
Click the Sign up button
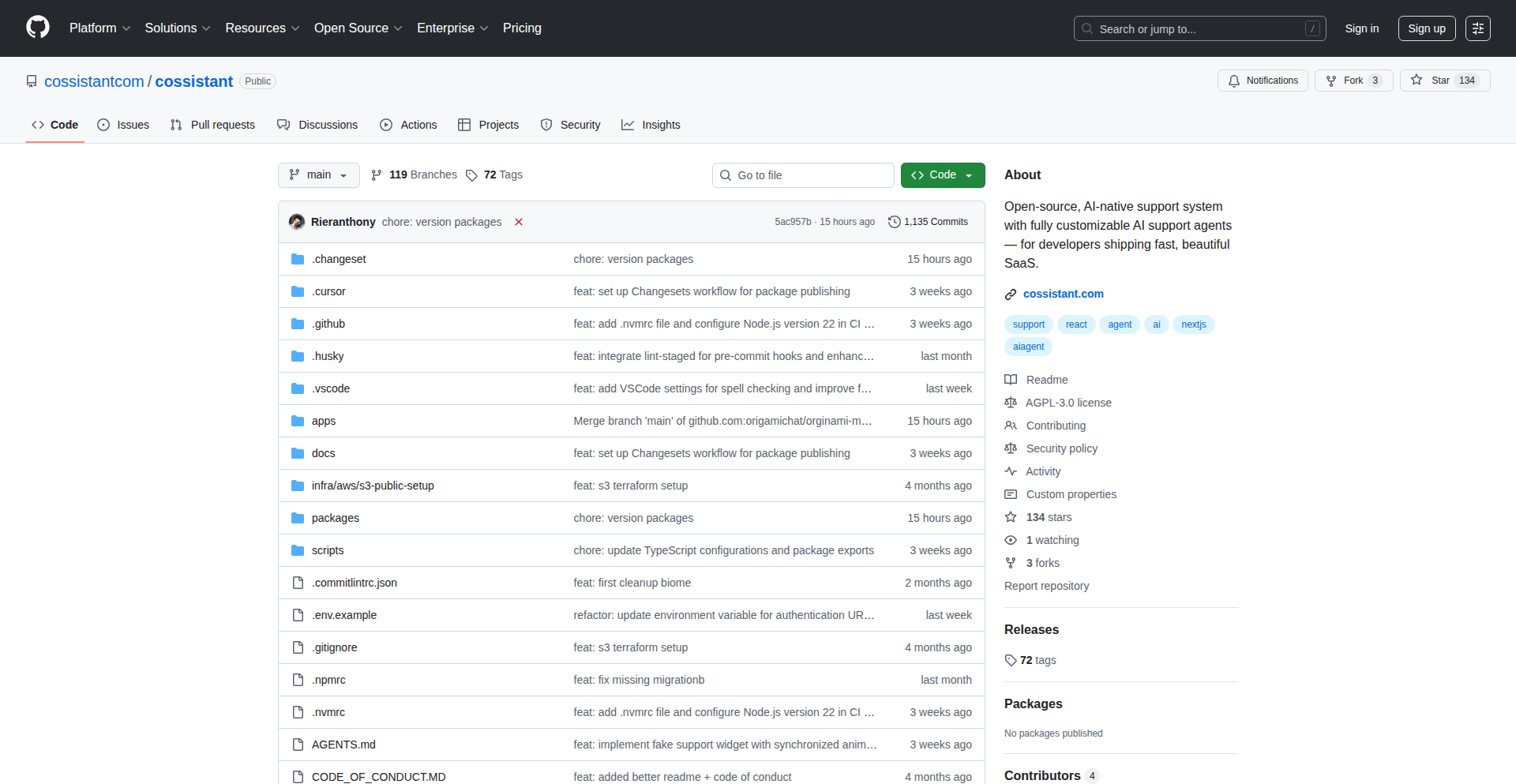1426,28
